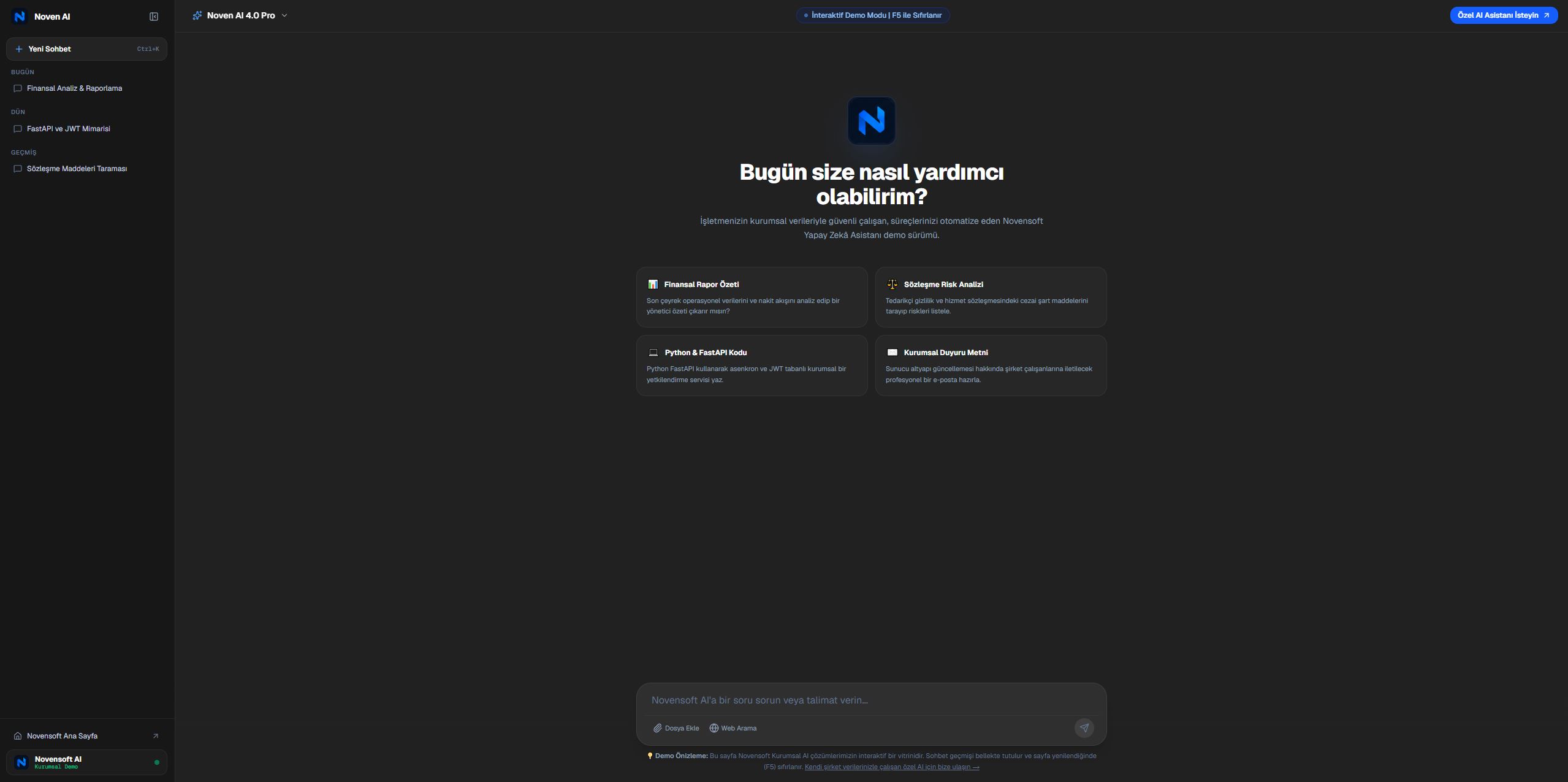Screen dimensions: 1568x782
Task: Click the BUGÜN section label
Action: pyautogui.click(x=23, y=72)
